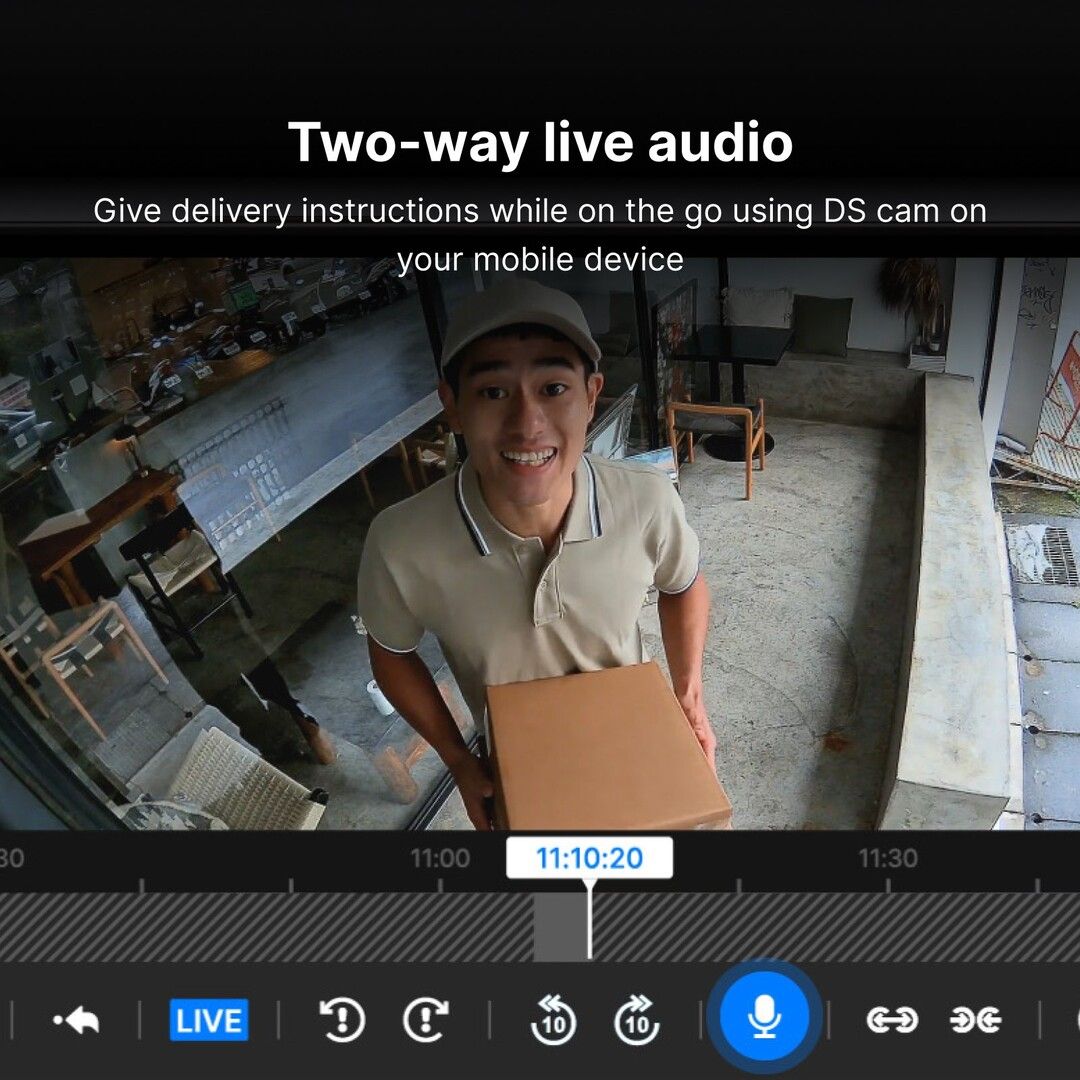1080x1080 pixels.
Task: Skip back 10 seconds
Action: pos(553,1020)
